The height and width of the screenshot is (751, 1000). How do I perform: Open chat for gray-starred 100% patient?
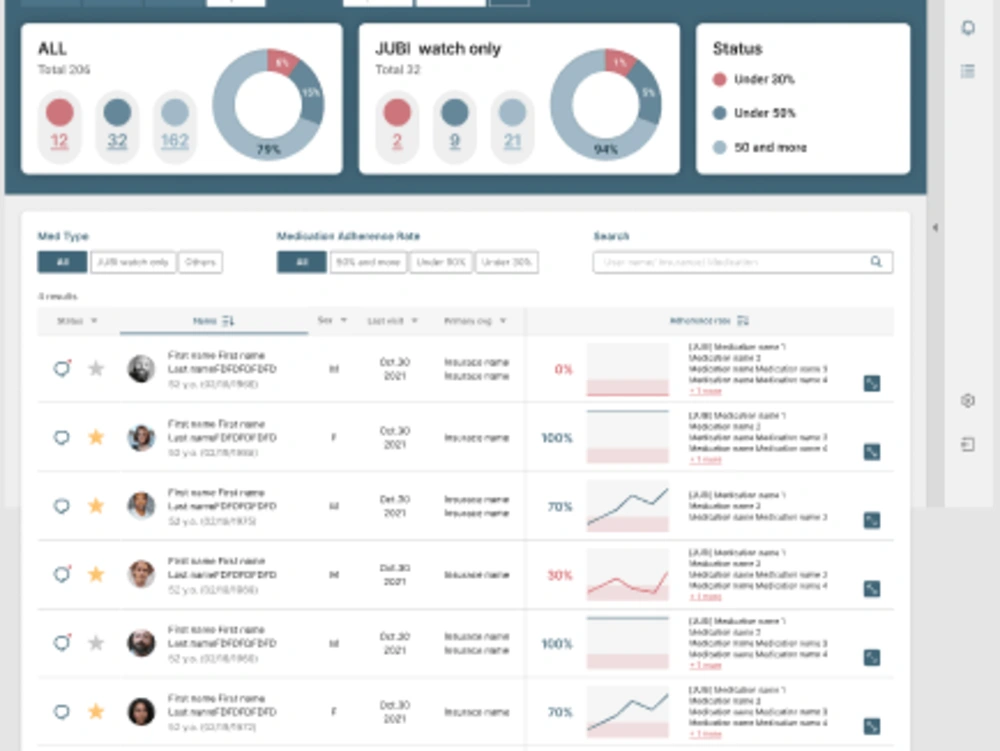[62, 643]
